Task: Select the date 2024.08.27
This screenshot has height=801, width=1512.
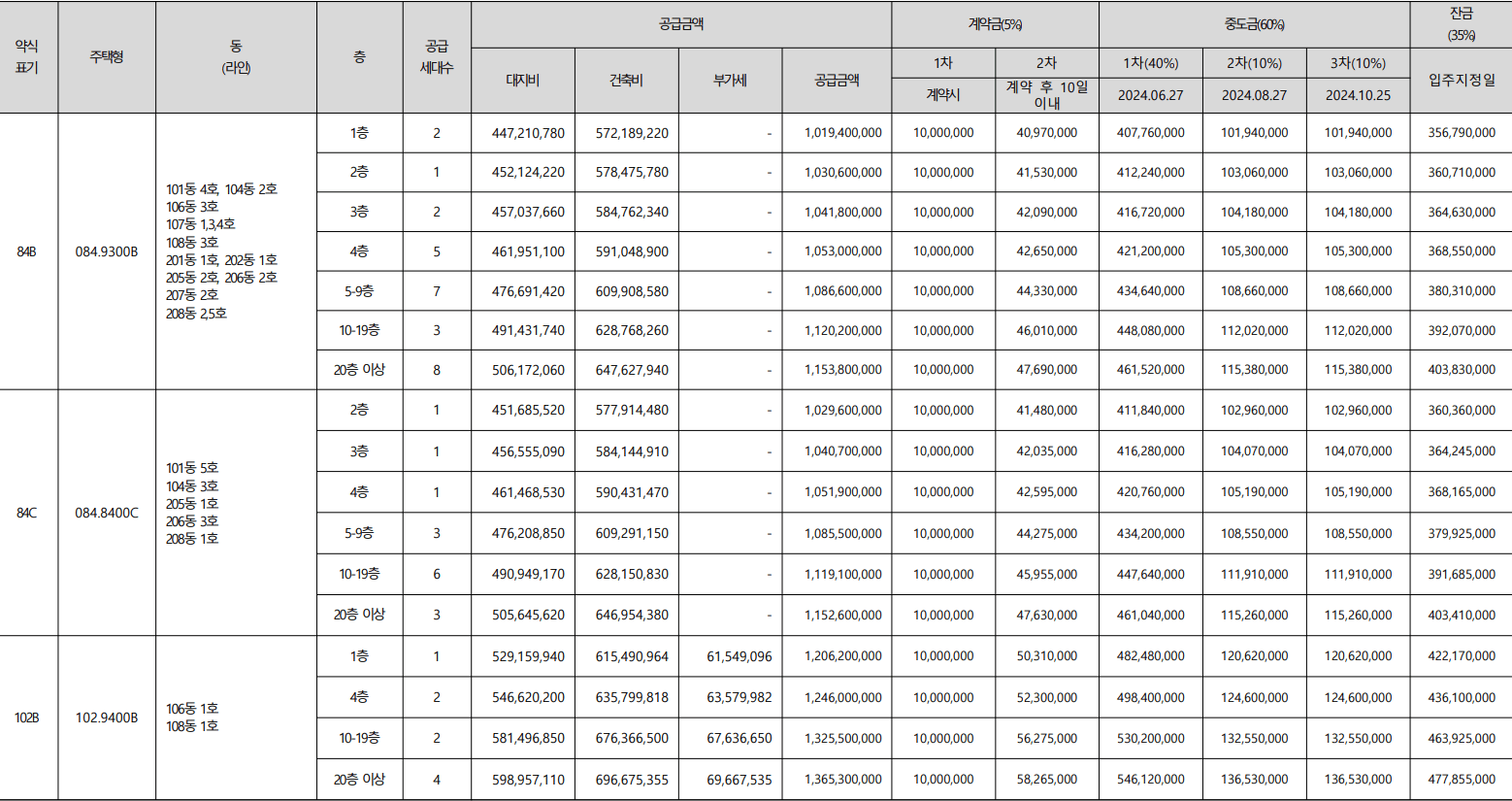Action: point(1254,95)
